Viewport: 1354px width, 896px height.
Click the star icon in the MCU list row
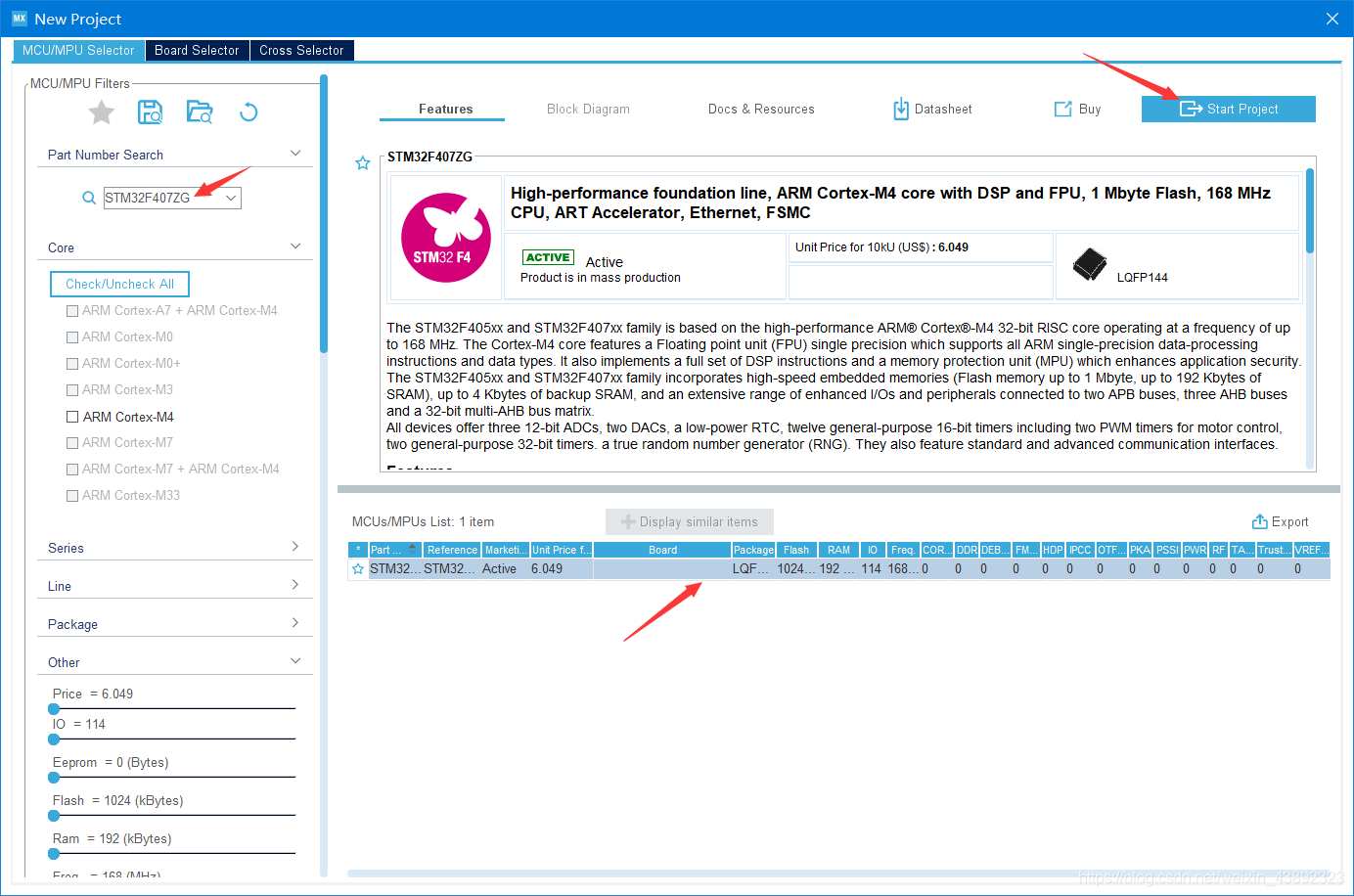358,568
